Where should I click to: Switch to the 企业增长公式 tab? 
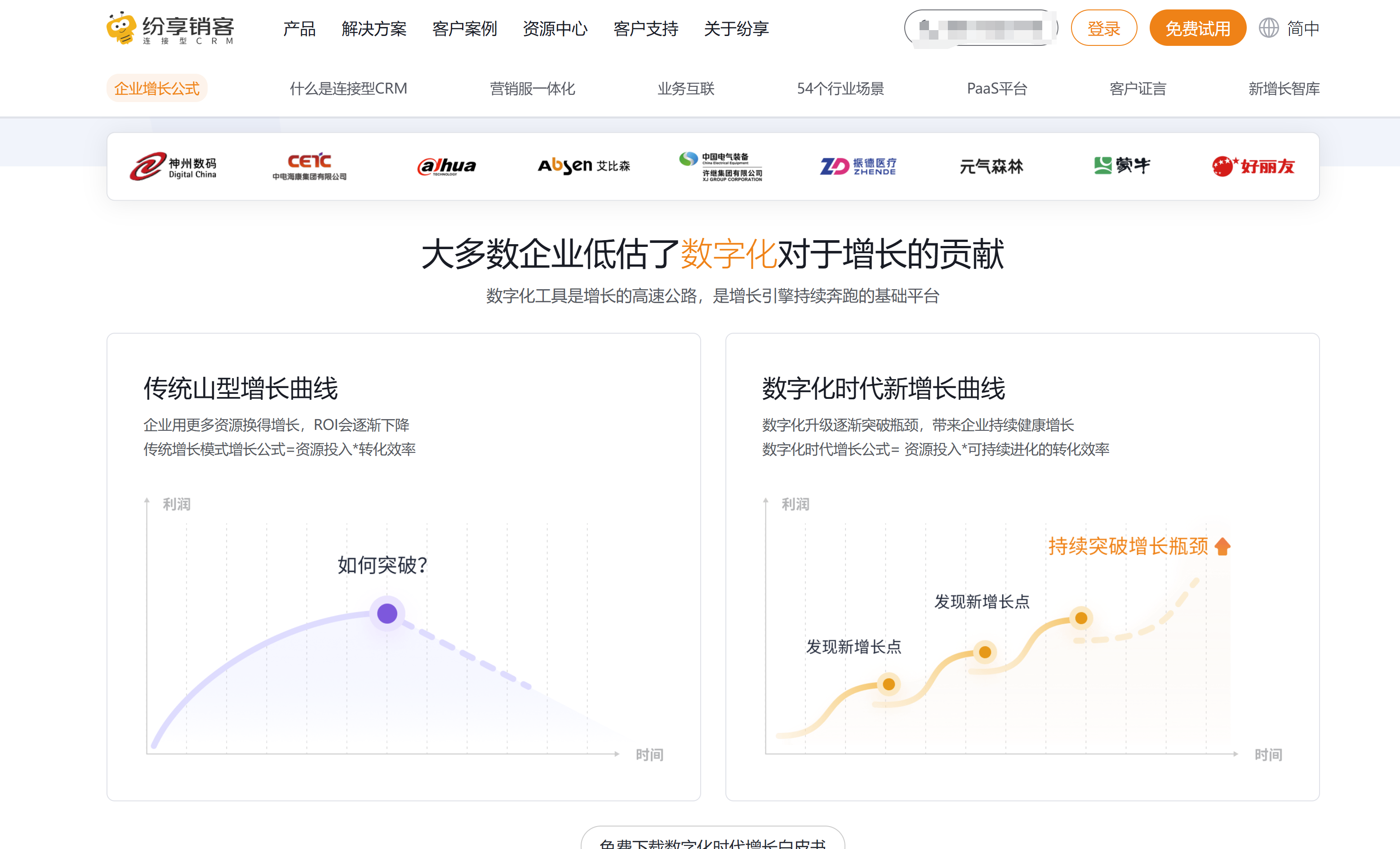pos(157,88)
